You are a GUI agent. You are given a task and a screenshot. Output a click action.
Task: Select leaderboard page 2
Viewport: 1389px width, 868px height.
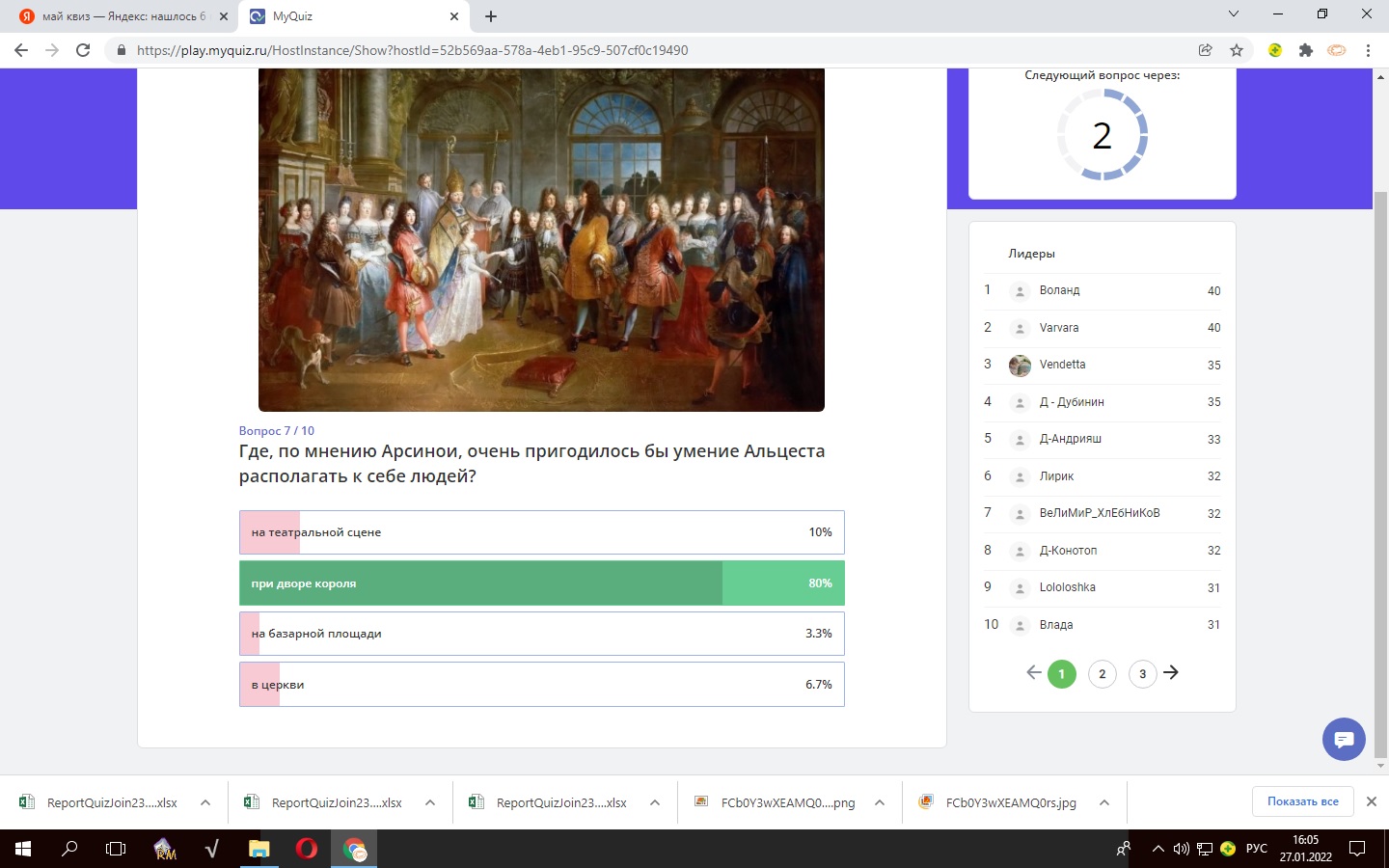click(1103, 674)
